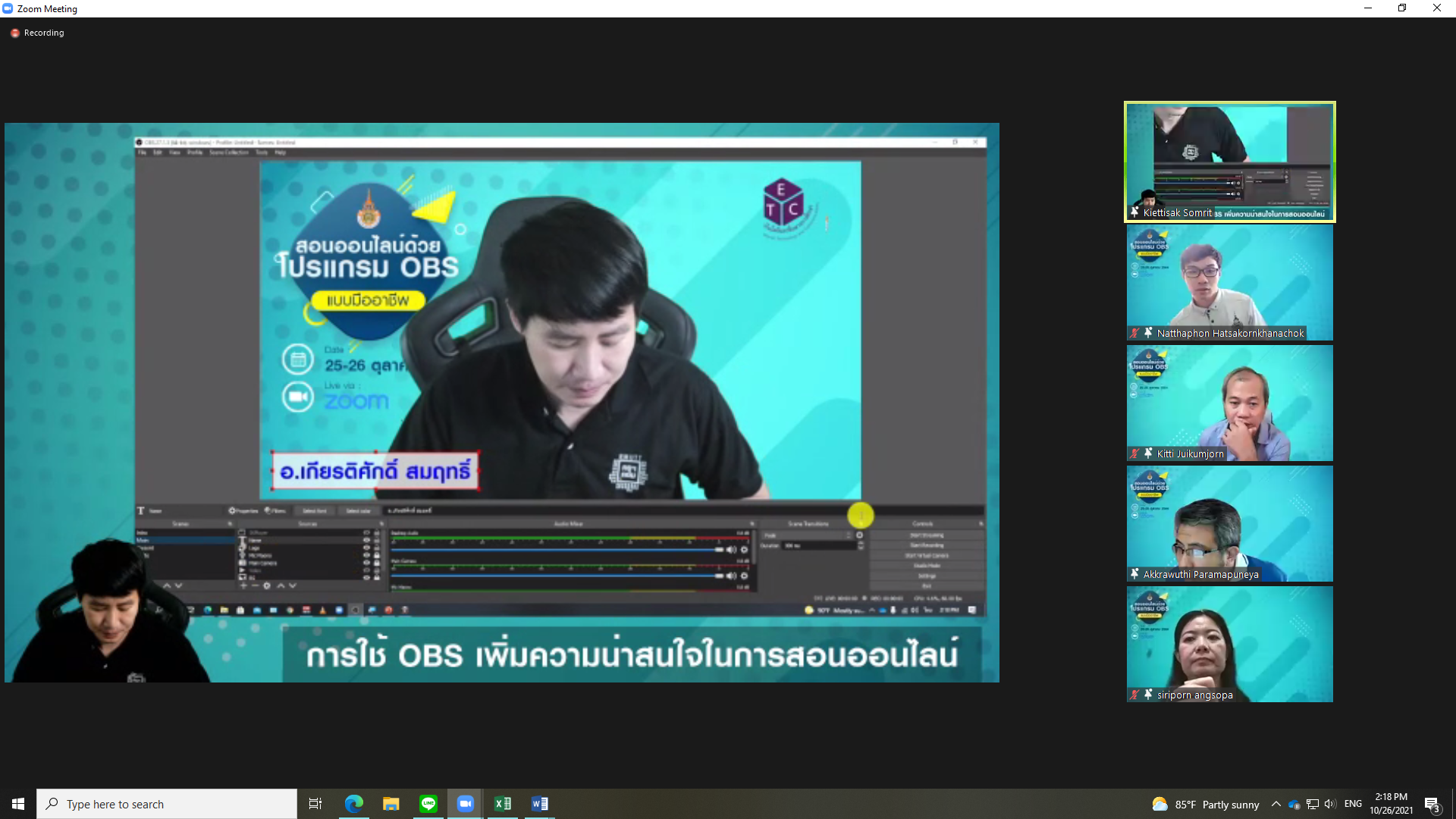Click Start Recording in OBS Controls

coord(927,545)
